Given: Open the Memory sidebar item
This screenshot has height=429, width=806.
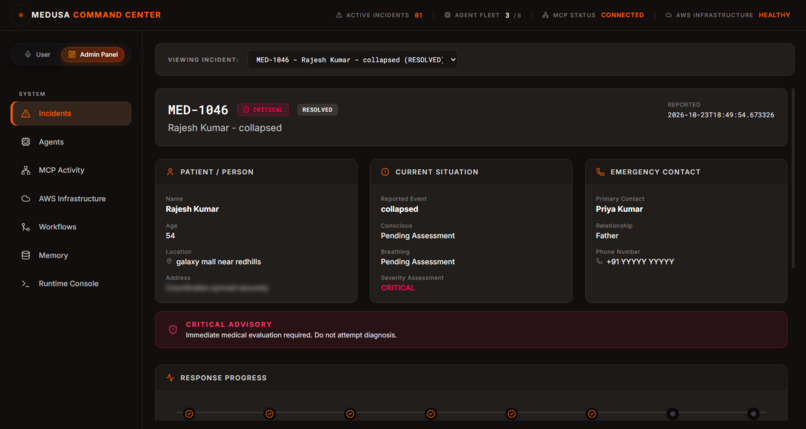Looking at the screenshot, I should pos(71,255).
